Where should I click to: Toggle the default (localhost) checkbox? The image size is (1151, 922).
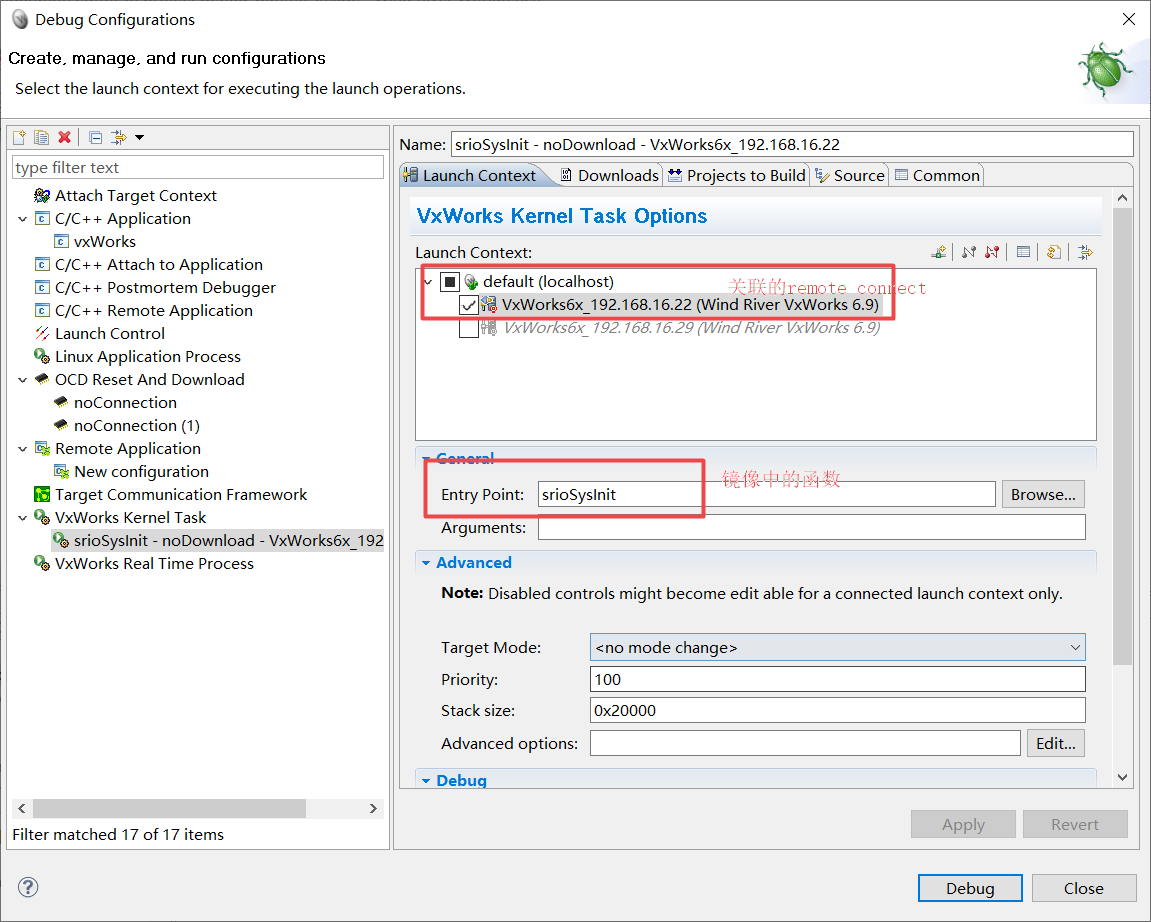[448, 281]
